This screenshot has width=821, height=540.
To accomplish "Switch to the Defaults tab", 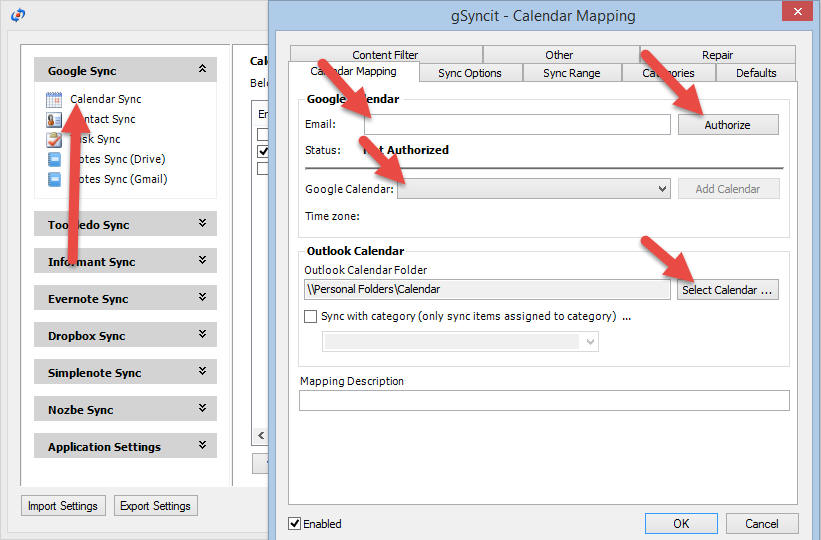I will tap(756, 73).
